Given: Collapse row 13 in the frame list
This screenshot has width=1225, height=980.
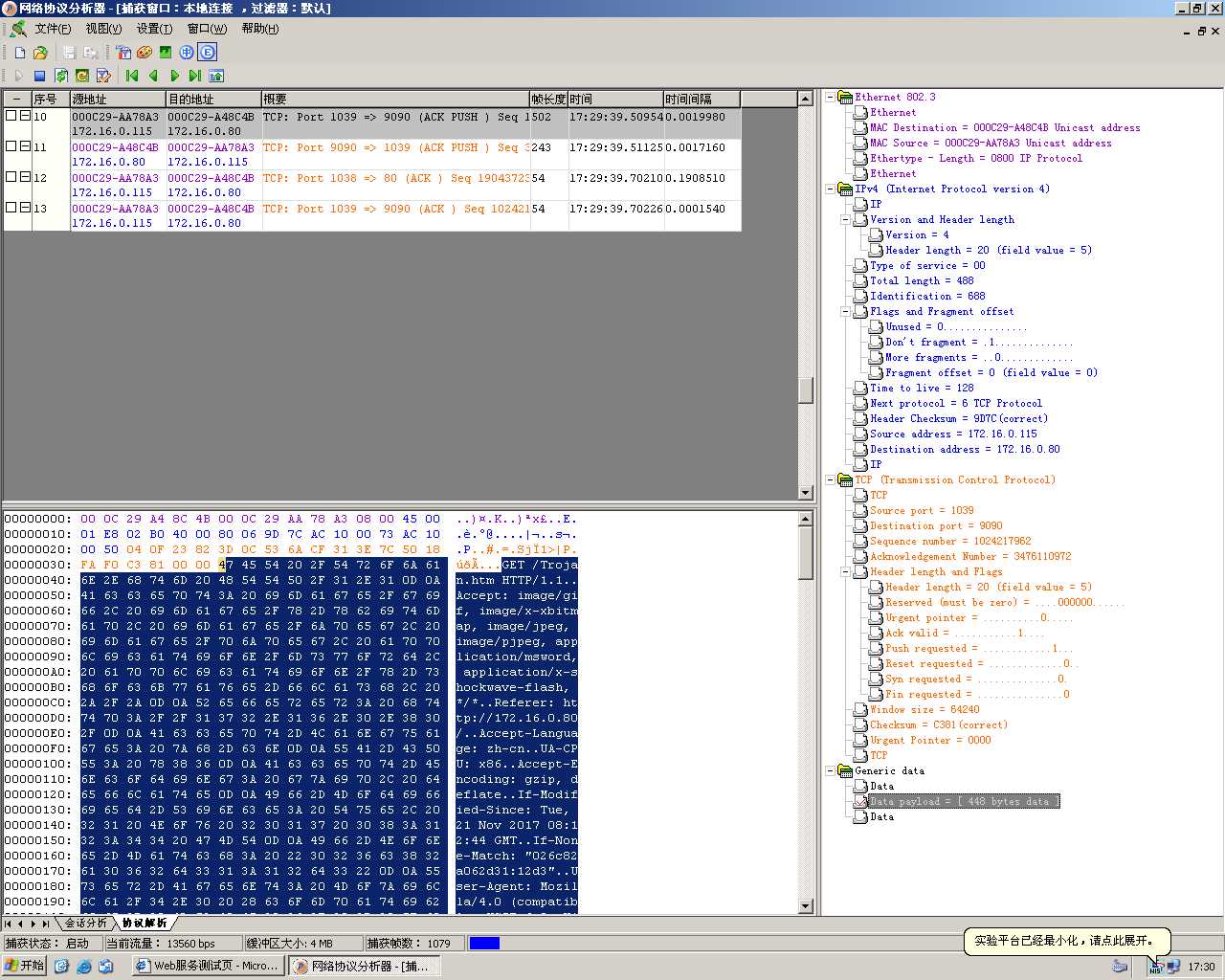Looking at the screenshot, I should (x=26, y=208).
